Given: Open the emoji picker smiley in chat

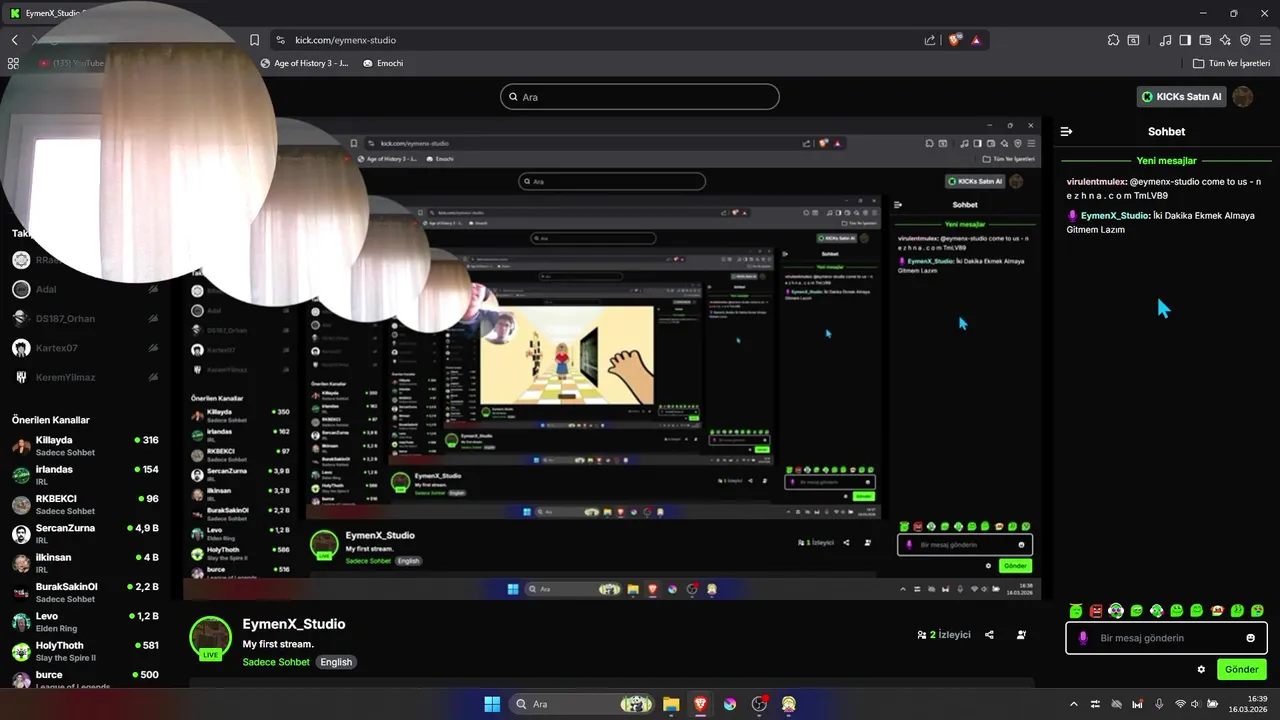Looking at the screenshot, I should [x=1251, y=638].
